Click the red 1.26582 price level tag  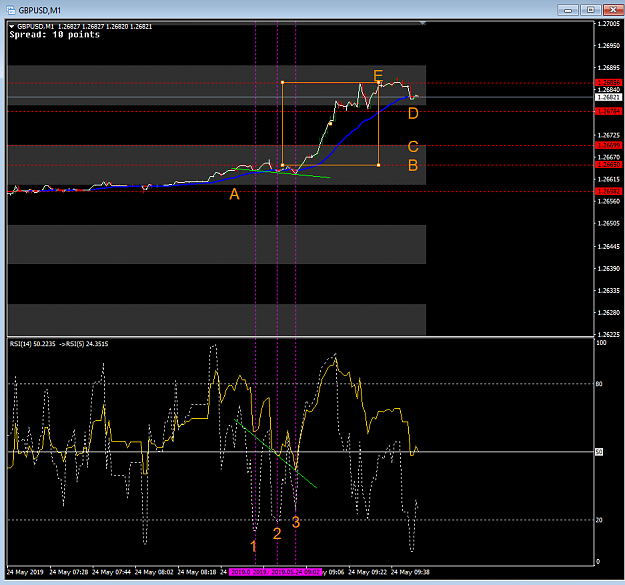click(608, 191)
